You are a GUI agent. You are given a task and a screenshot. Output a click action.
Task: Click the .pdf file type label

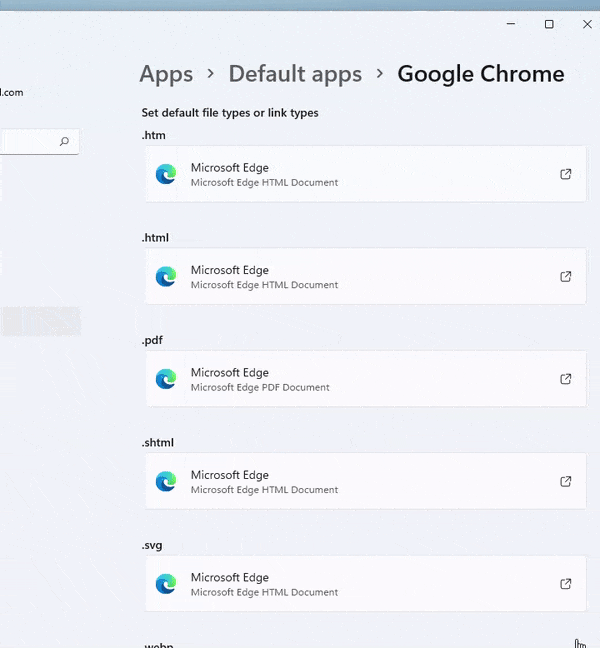coord(152,340)
